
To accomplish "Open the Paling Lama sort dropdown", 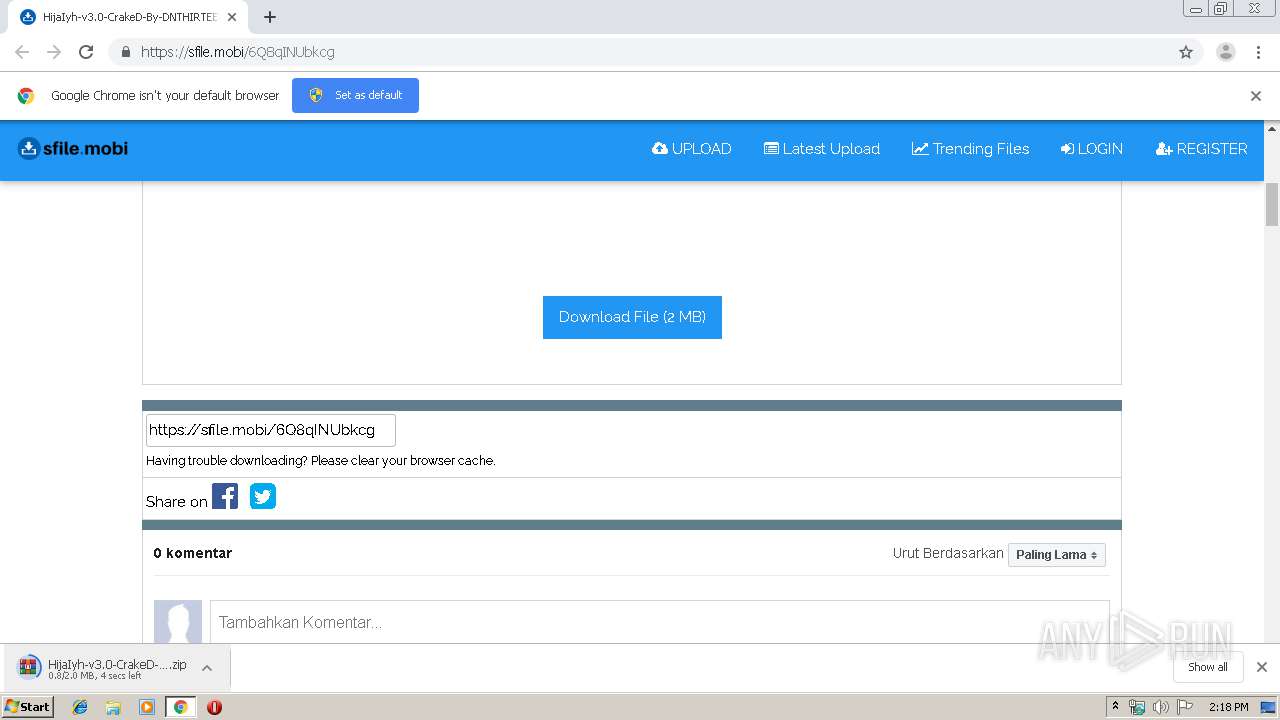I will pyautogui.click(x=1057, y=555).
